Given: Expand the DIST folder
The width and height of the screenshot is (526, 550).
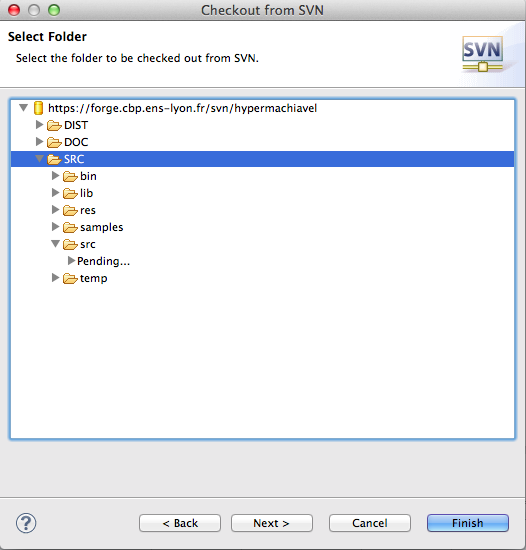Looking at the screenshot, I should tap(39, 125).
